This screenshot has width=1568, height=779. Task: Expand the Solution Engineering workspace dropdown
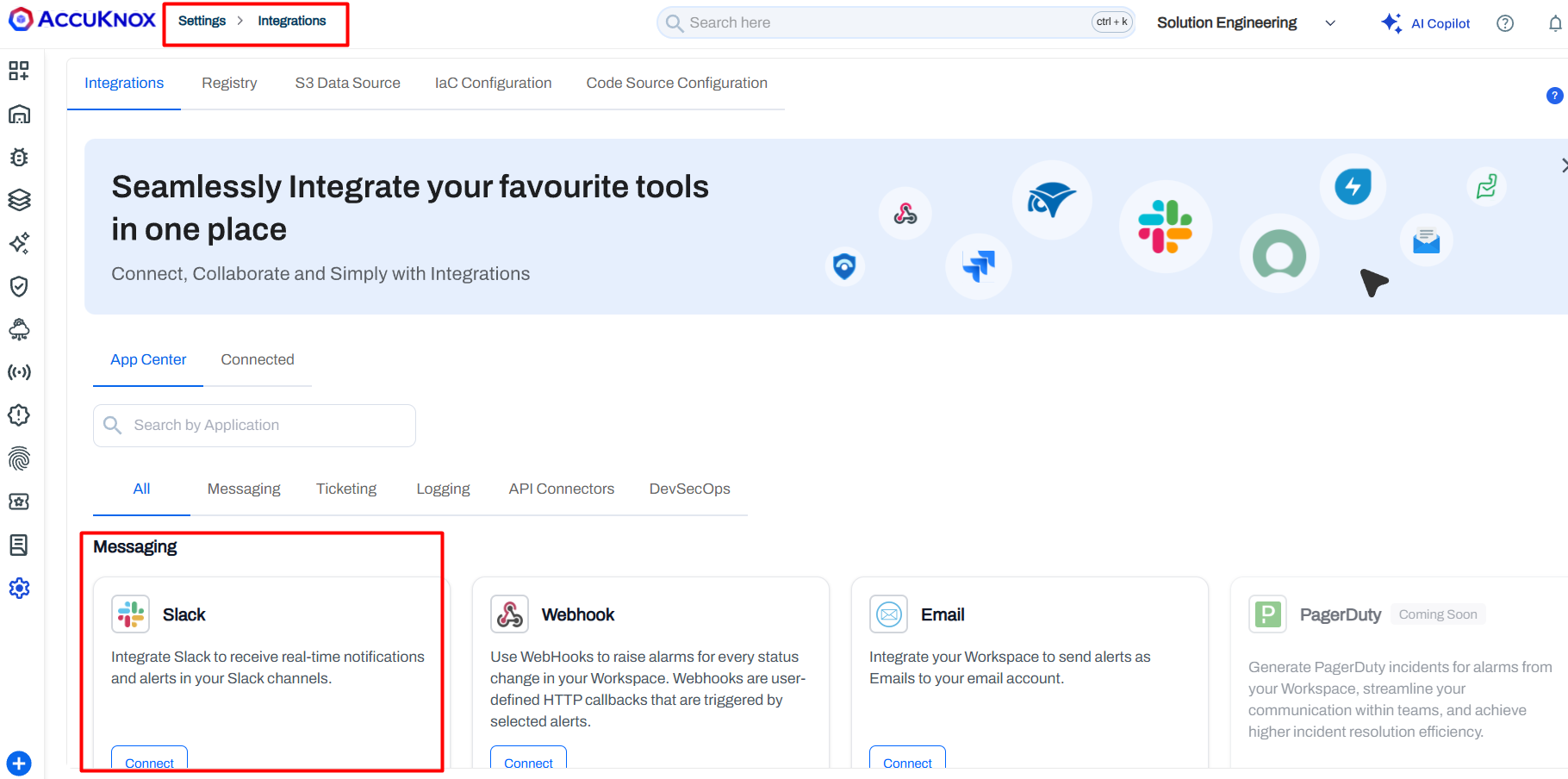[x=1329, y=22]
